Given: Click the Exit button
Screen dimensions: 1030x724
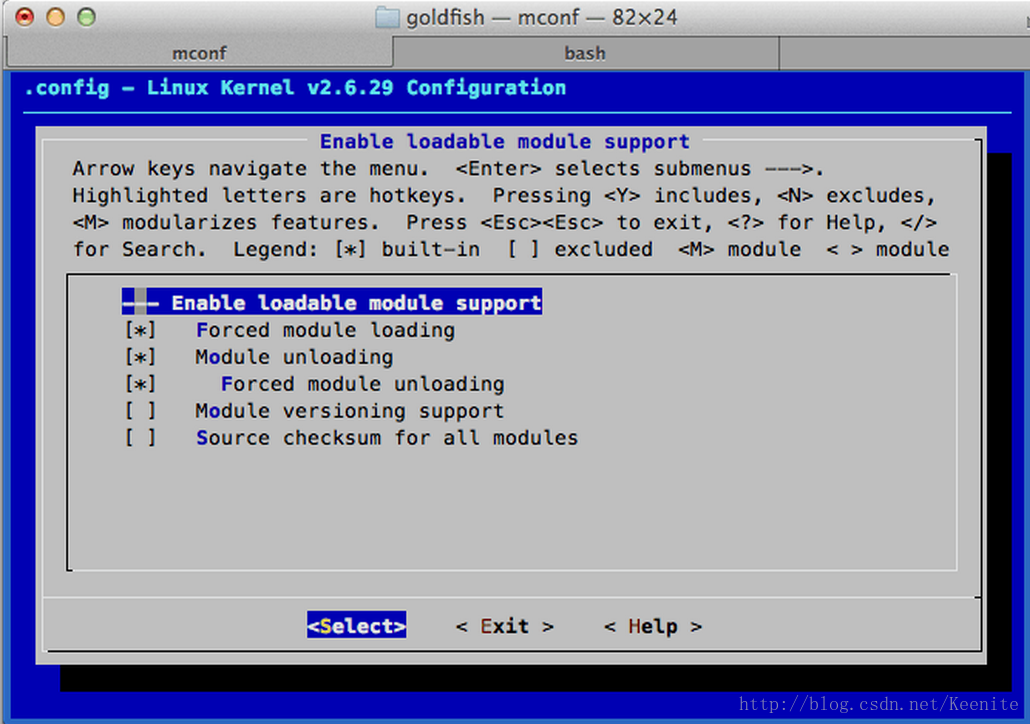Looking at the screenshot, I should tap(504, 626).
